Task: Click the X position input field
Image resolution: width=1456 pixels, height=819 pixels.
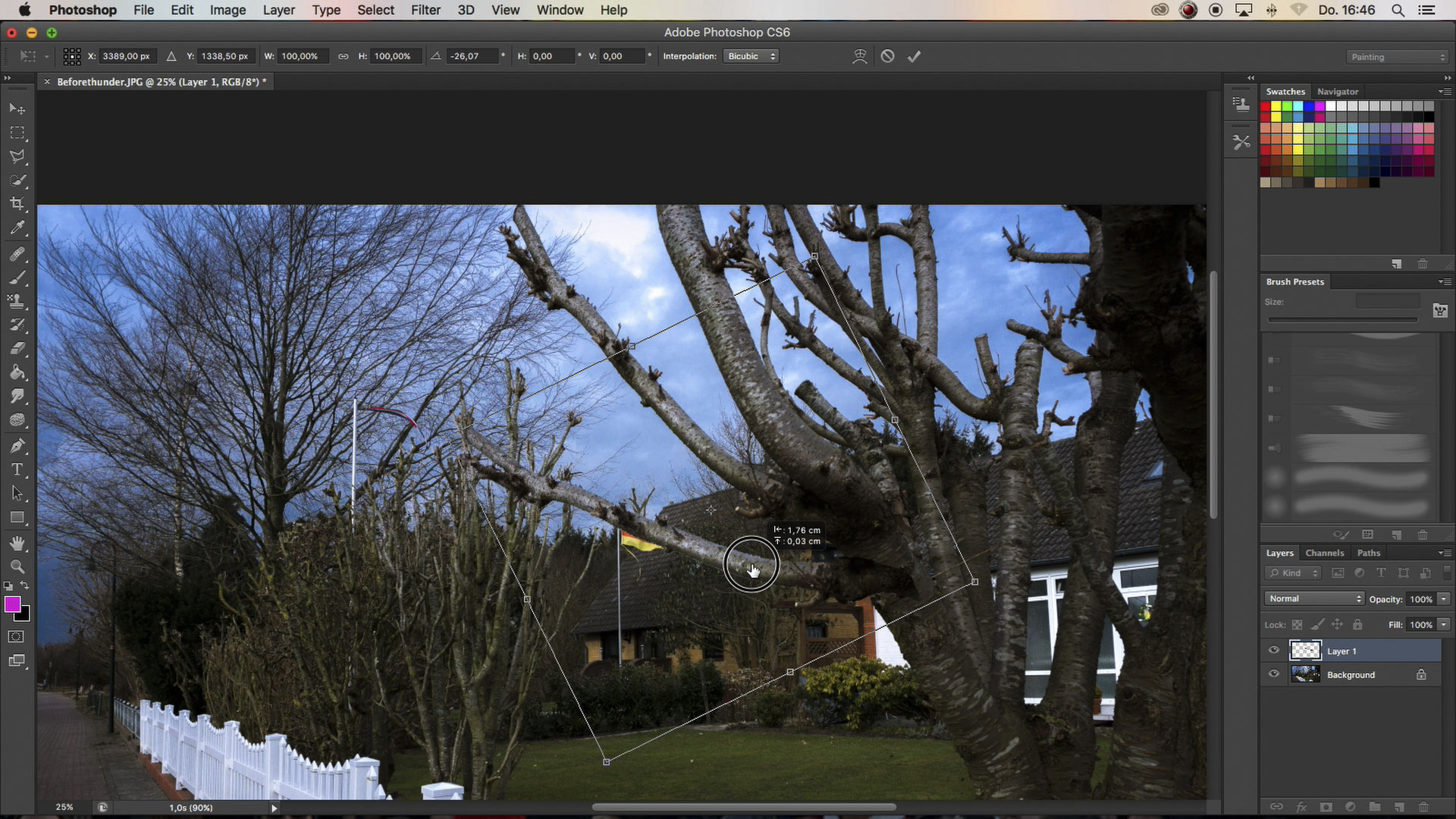Action: [127, 56]
